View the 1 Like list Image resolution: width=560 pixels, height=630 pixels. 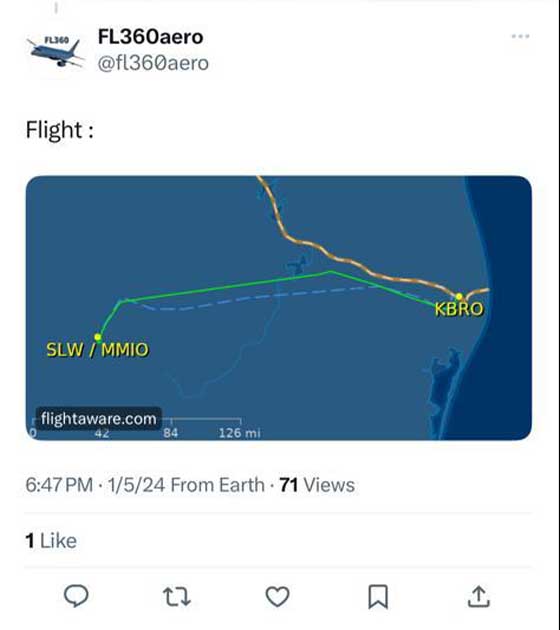pos(51,541)
